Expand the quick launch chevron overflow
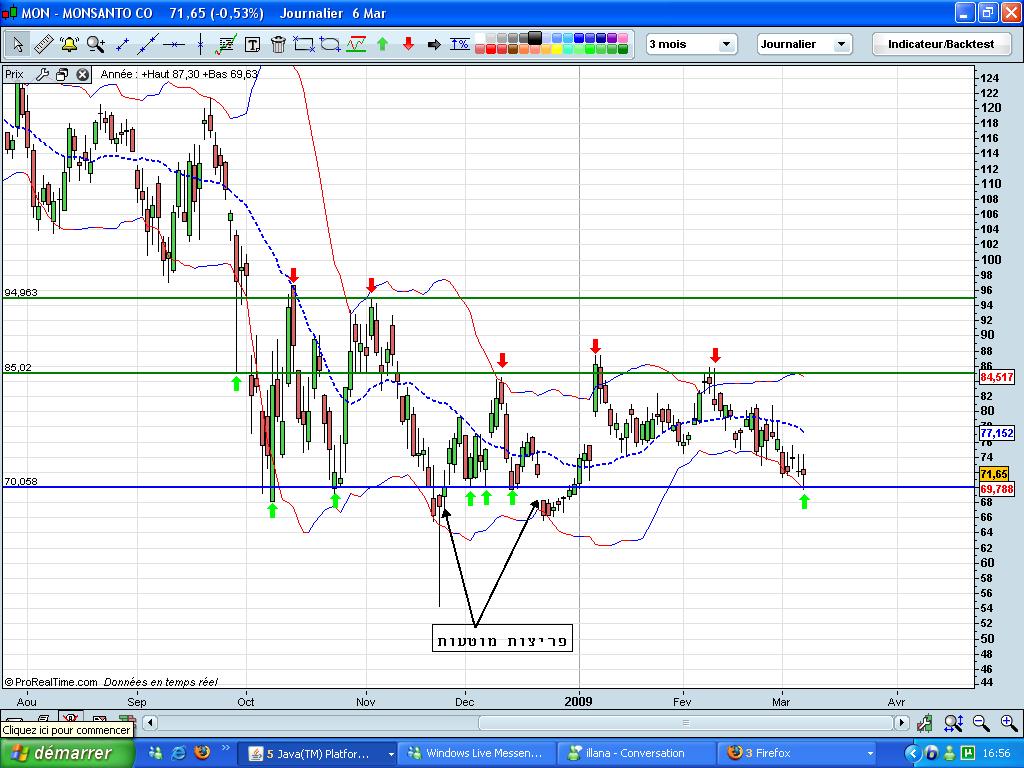Image resolution: width=1024 pixels, height=768 pixels. [x=225, y=748]
